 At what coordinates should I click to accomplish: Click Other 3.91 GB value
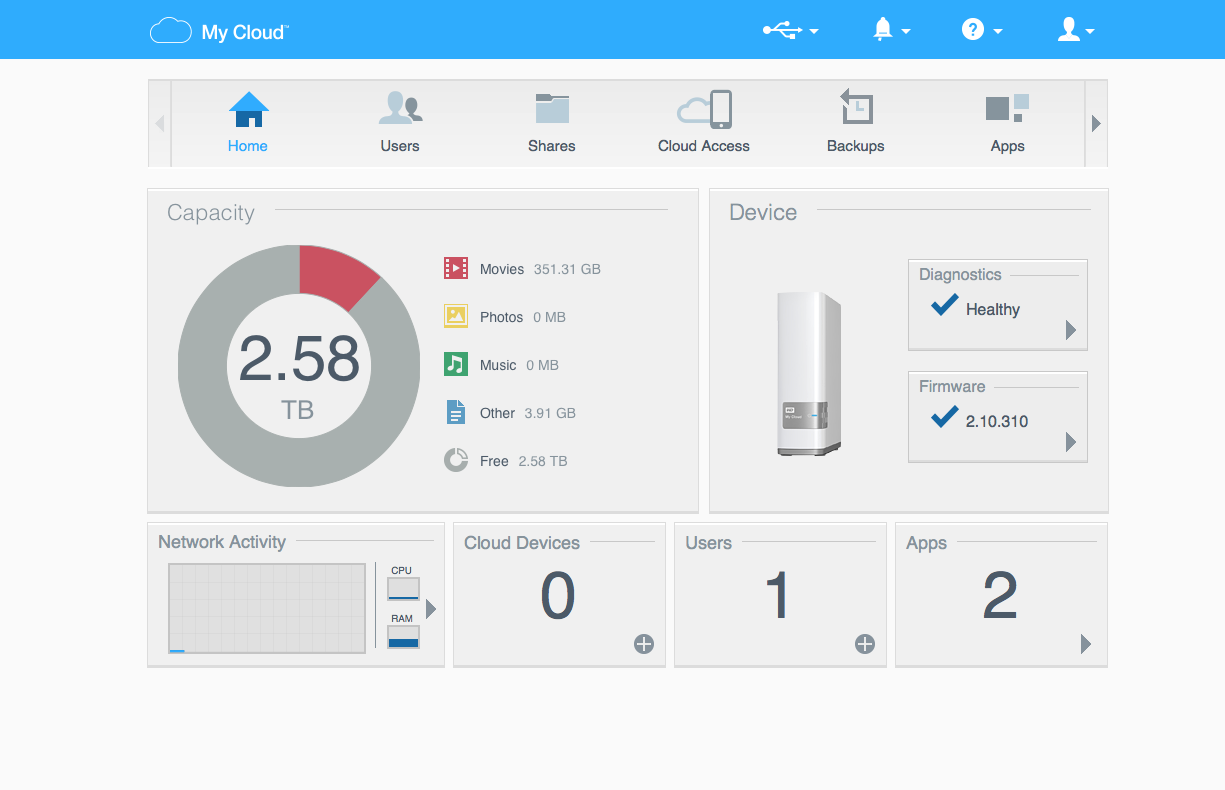point(550,413)
